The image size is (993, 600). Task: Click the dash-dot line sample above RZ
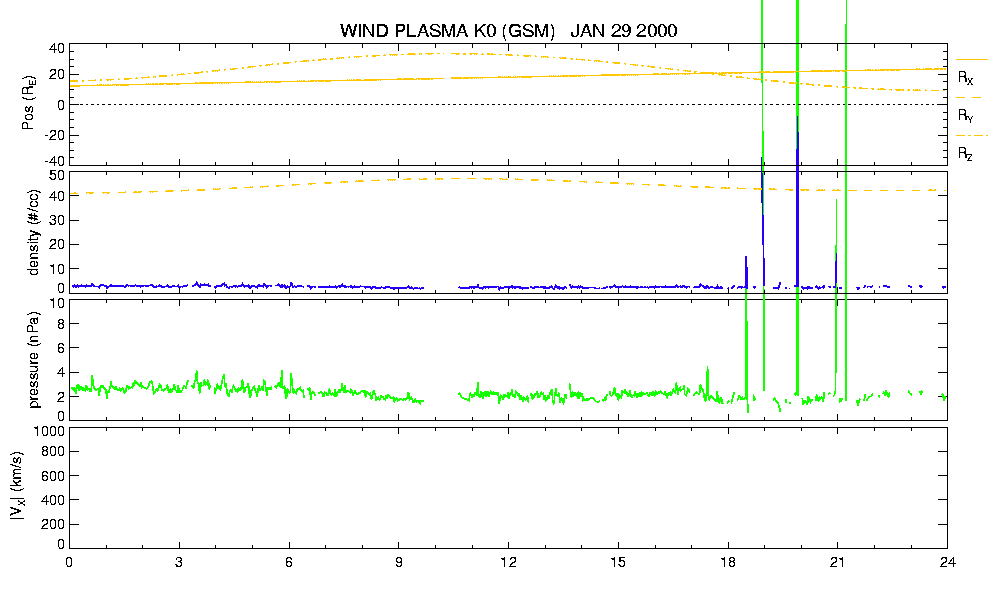pos(971,136)
